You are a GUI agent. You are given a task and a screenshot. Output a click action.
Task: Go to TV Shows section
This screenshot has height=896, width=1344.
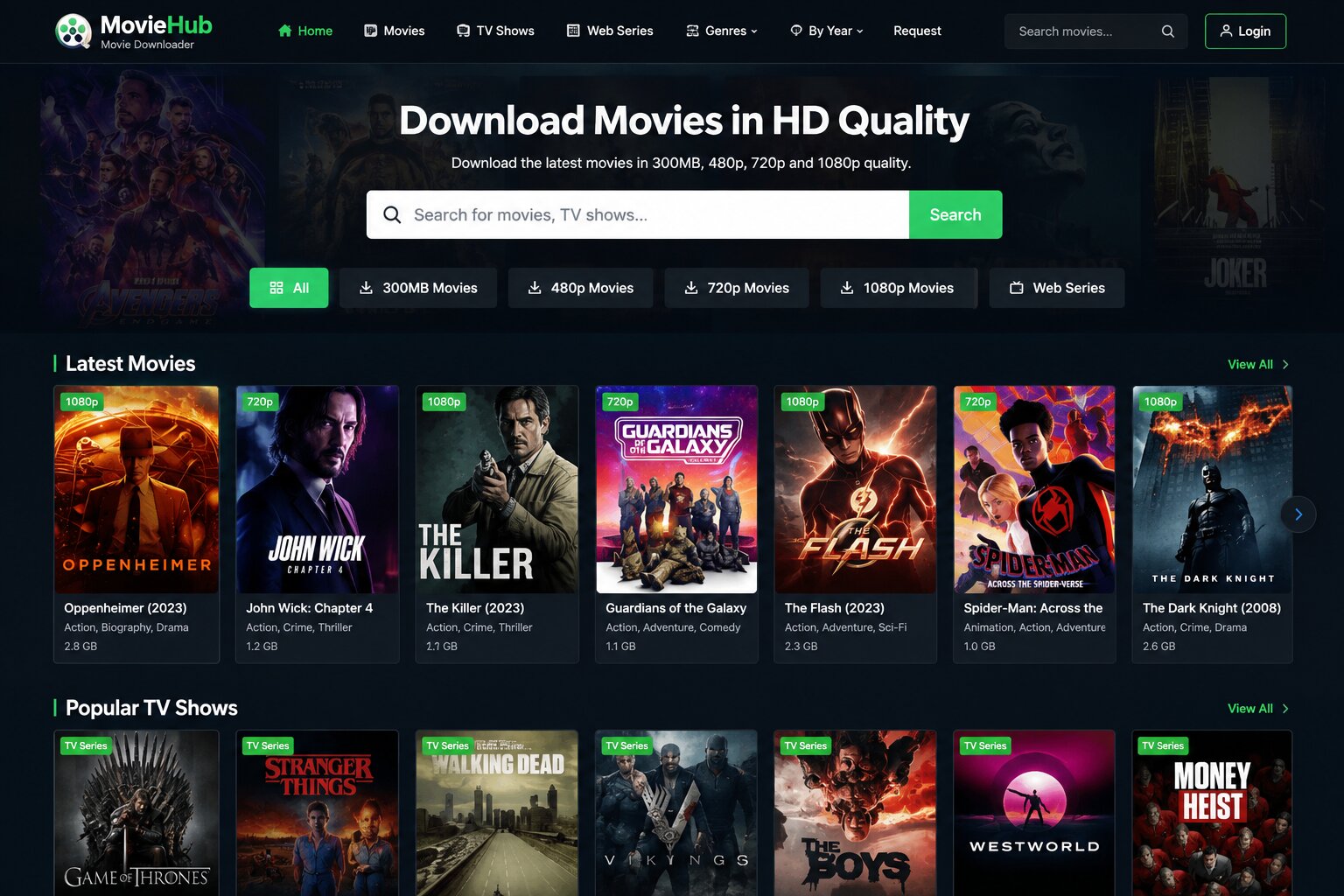pyautogui.click(x=495, y=31)
